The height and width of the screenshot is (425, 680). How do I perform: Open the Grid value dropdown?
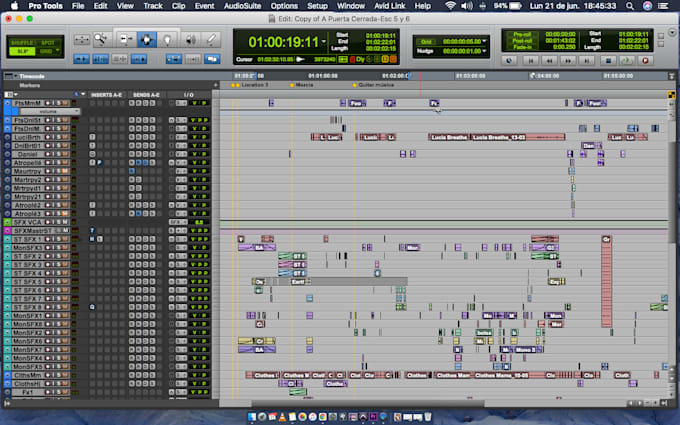point(484,41)
